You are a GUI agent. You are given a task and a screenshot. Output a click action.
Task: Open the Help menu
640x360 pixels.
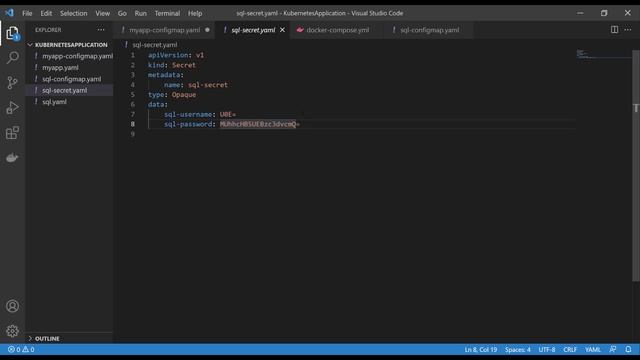[x=195, y=13]
